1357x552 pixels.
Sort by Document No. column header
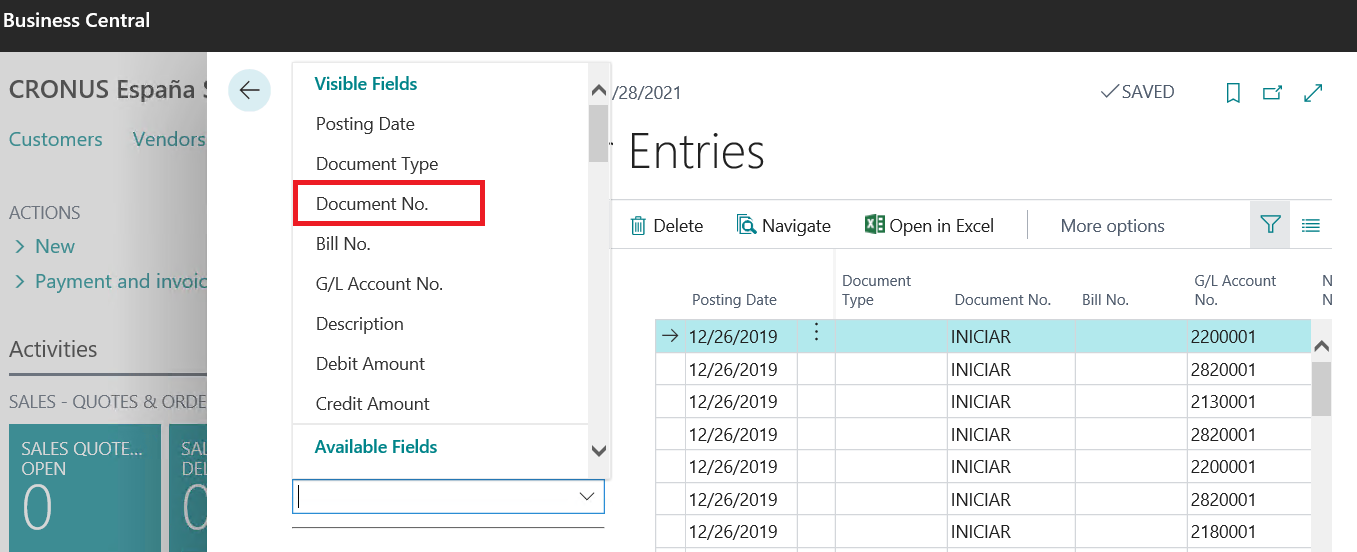(x=1002, y=300)
